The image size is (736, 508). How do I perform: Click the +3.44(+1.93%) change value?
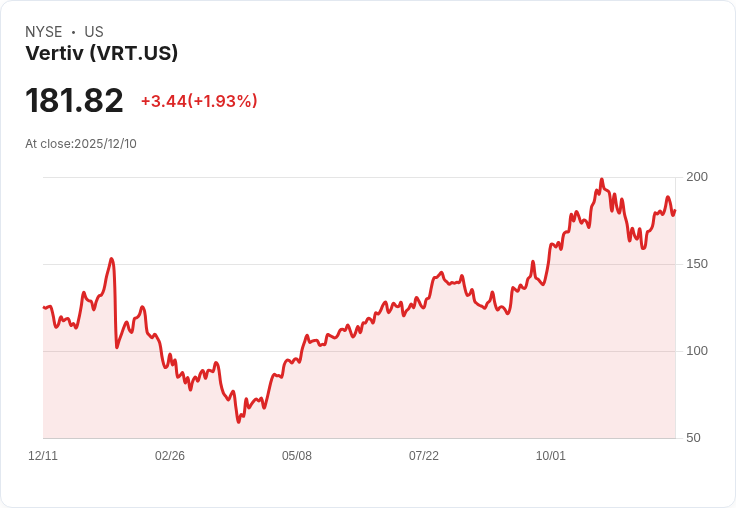coord(199,101)
